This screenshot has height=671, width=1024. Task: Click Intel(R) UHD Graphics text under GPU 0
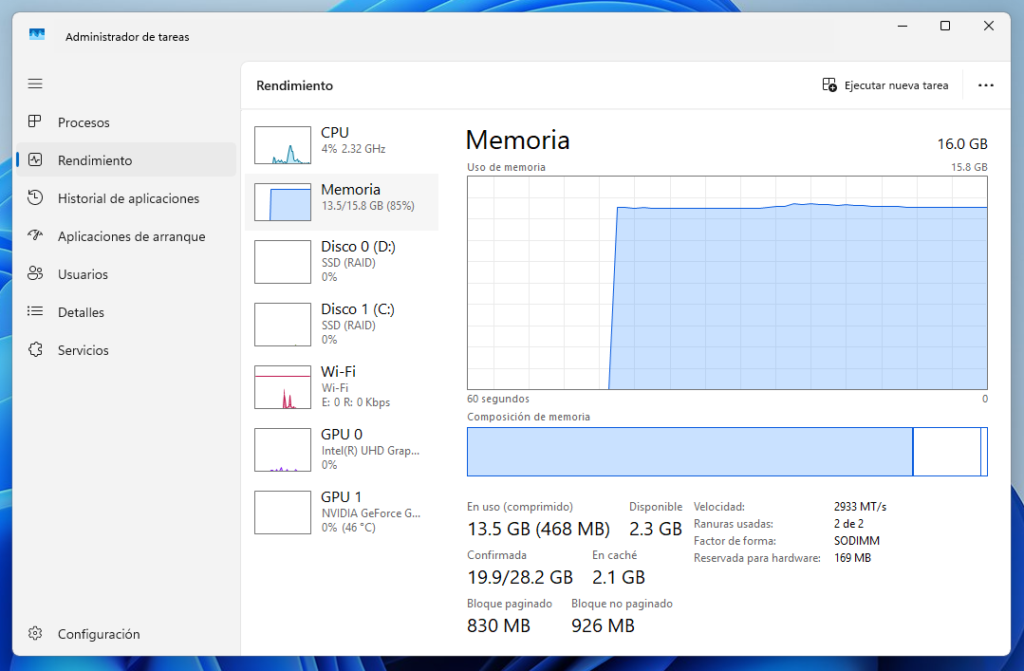370,451
